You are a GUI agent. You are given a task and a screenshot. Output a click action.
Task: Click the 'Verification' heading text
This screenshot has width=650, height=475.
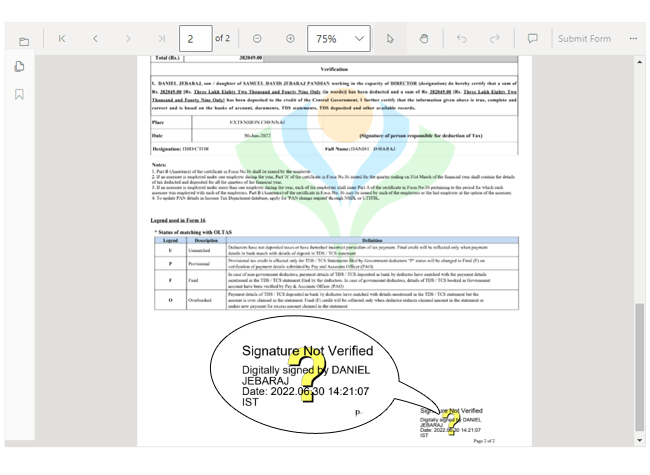334,69
